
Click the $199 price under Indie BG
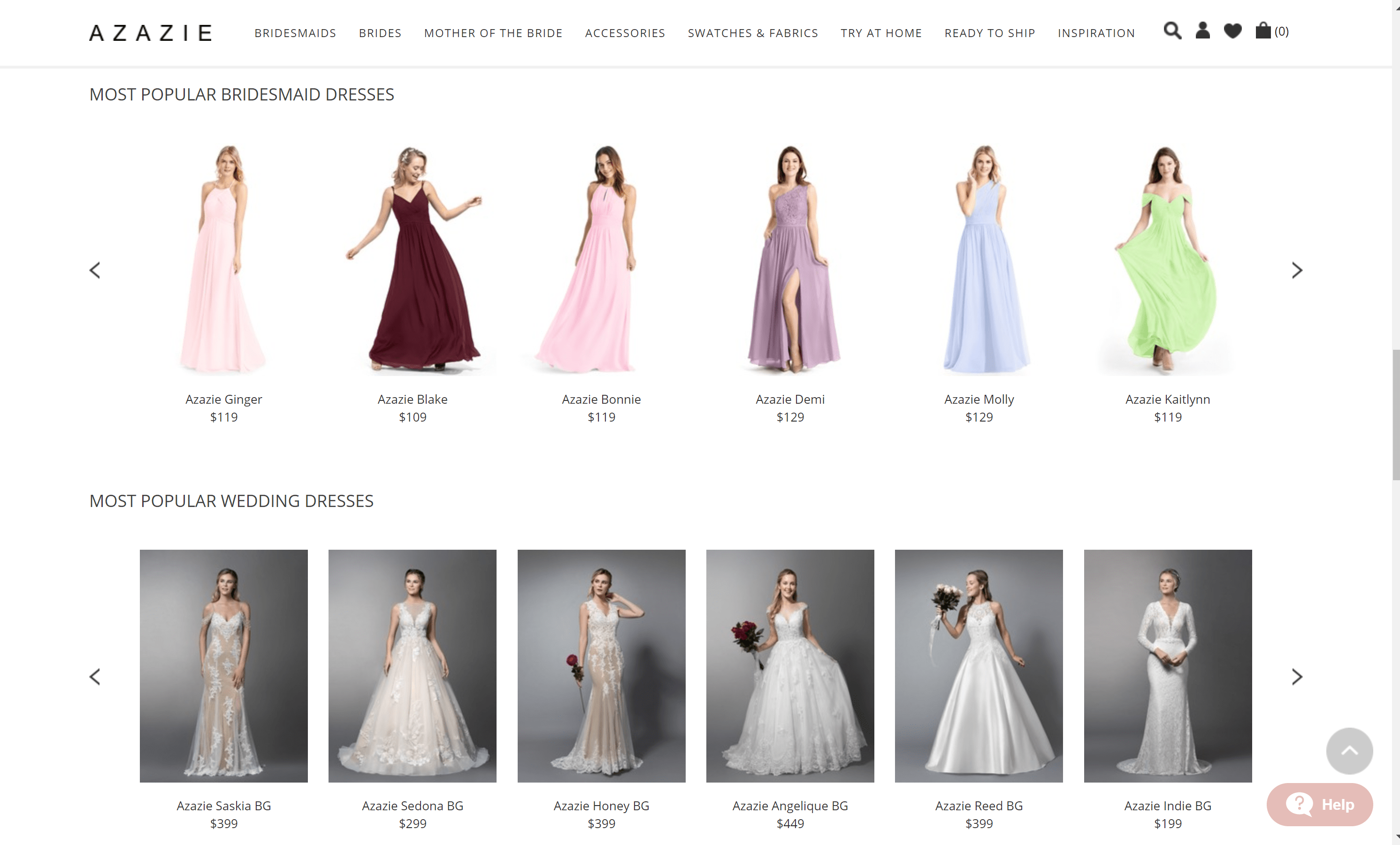[x=1168, y=823]
